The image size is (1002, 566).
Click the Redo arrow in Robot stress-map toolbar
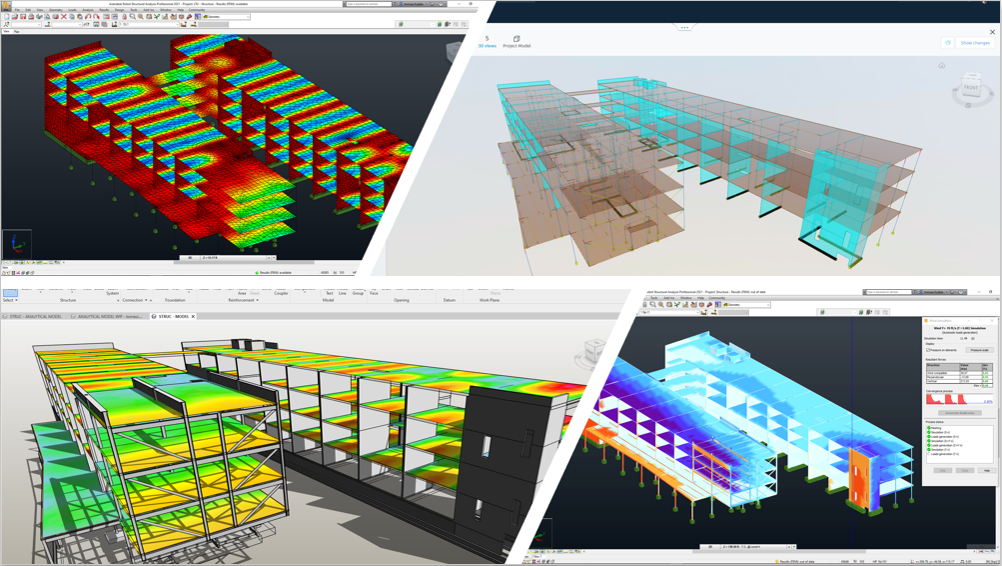click(x=96, y=17)
